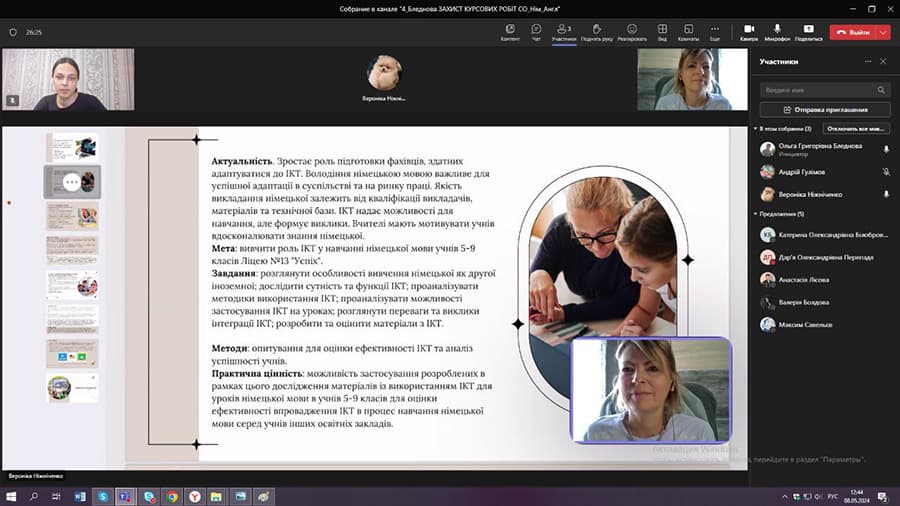
Task: Open the Комнаты breakout rooms
Action: [688, 31]
